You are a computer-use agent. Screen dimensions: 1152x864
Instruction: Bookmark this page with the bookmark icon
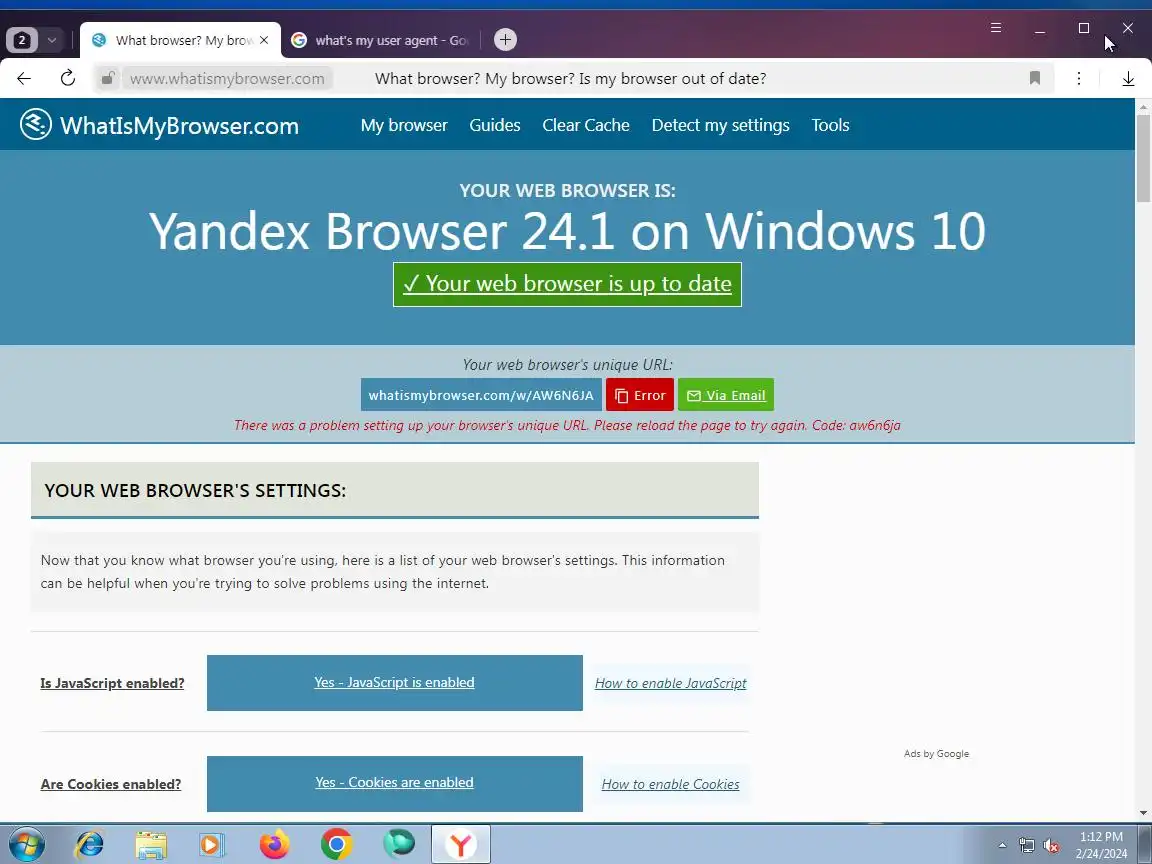pyautogui.click(x=1034, y=78)
